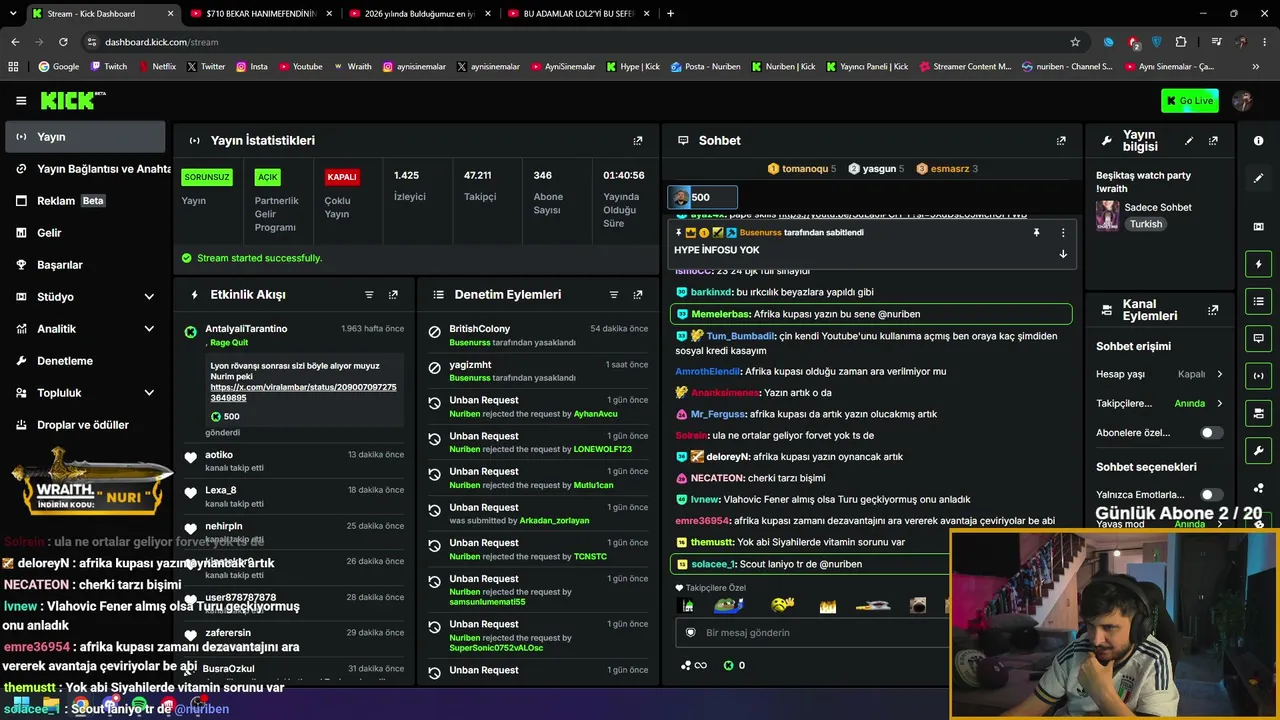Click AntalyaliTarantino in the activity feed
This screenshot has width=1280, height=720.
click(246, 329)
